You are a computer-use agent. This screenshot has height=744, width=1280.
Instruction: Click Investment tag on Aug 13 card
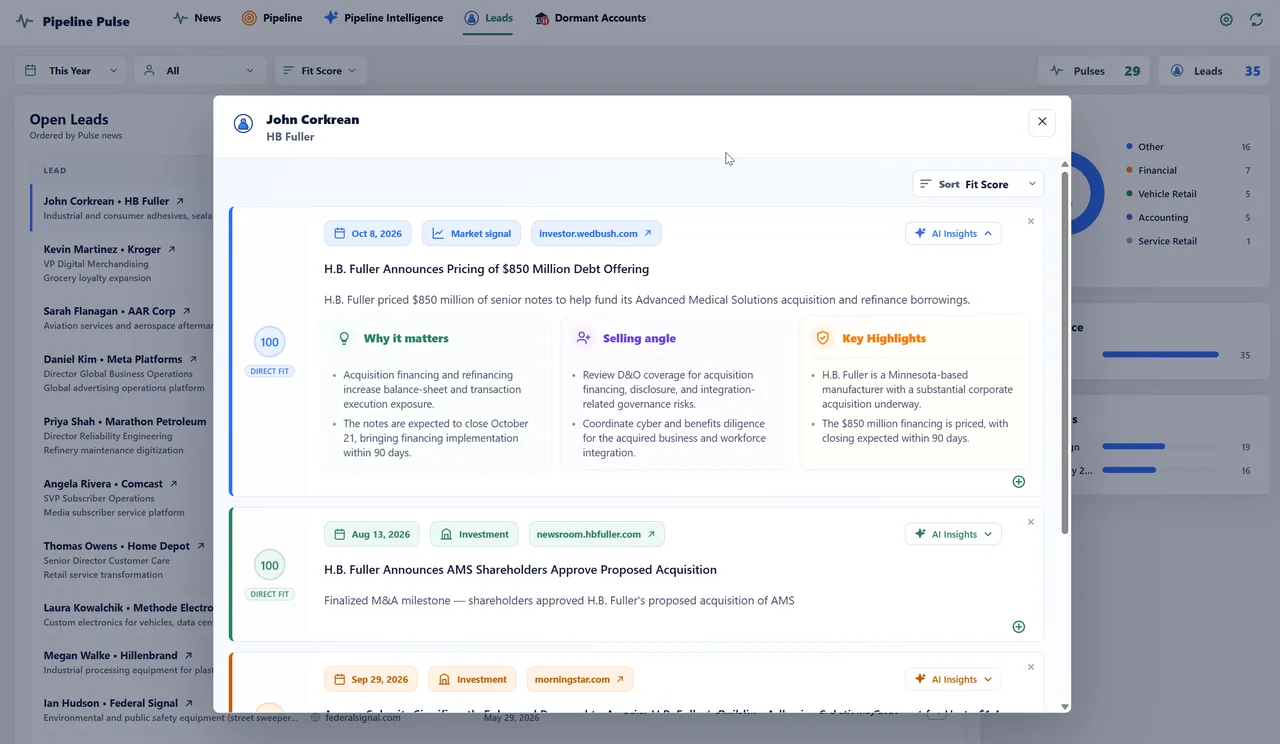(474, 534)
